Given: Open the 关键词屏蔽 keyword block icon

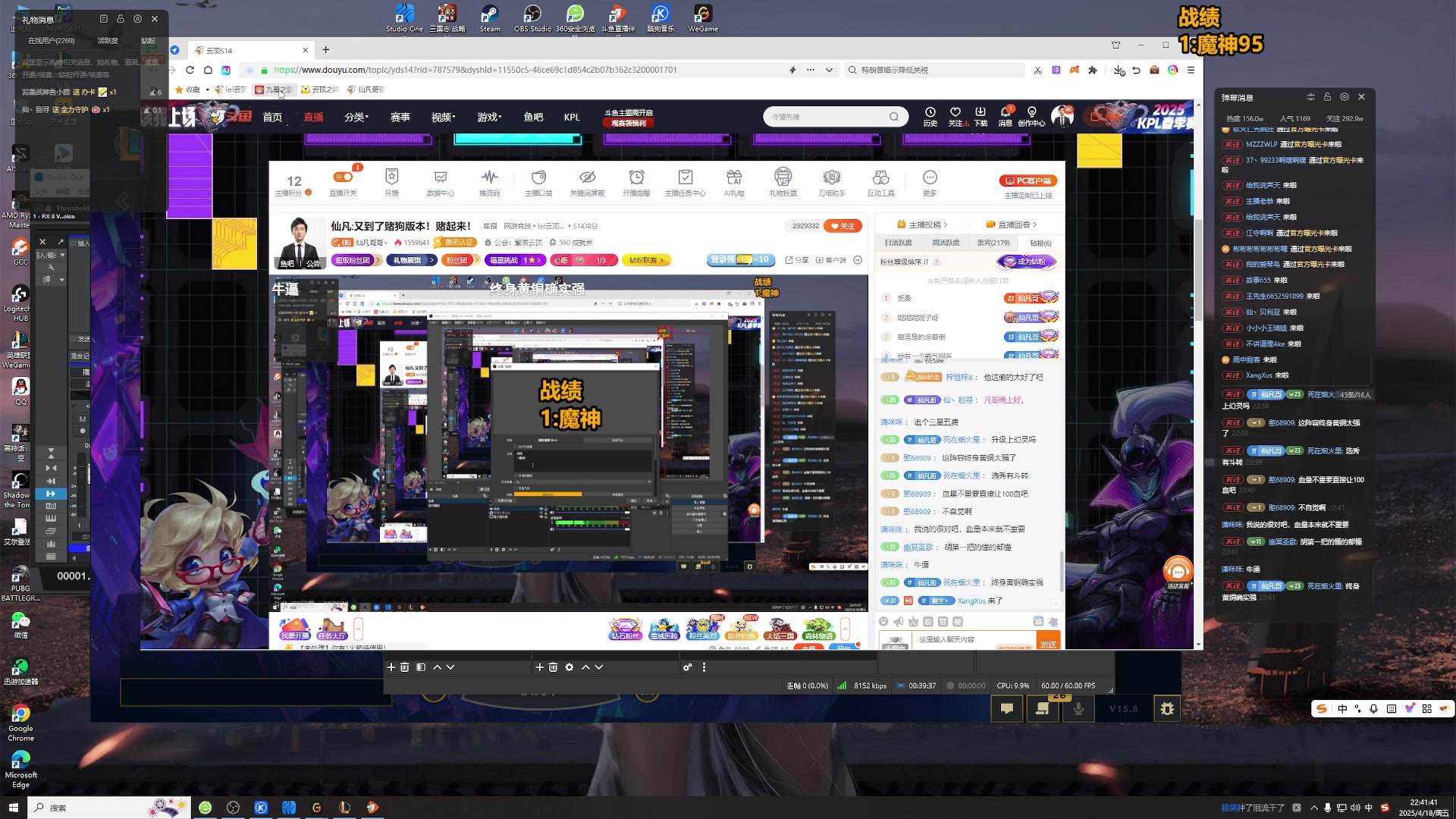Looking at the screenshot, I should click(x=588, y=182).
